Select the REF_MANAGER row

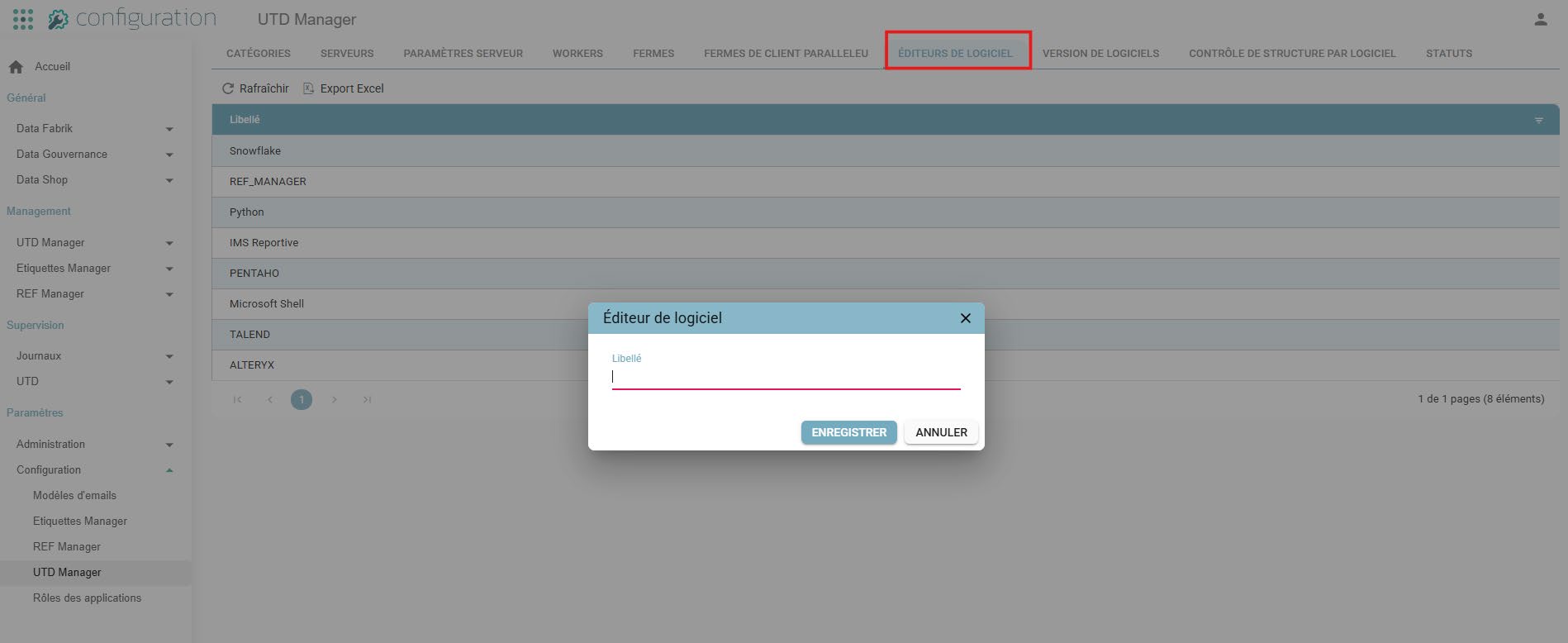886,182
